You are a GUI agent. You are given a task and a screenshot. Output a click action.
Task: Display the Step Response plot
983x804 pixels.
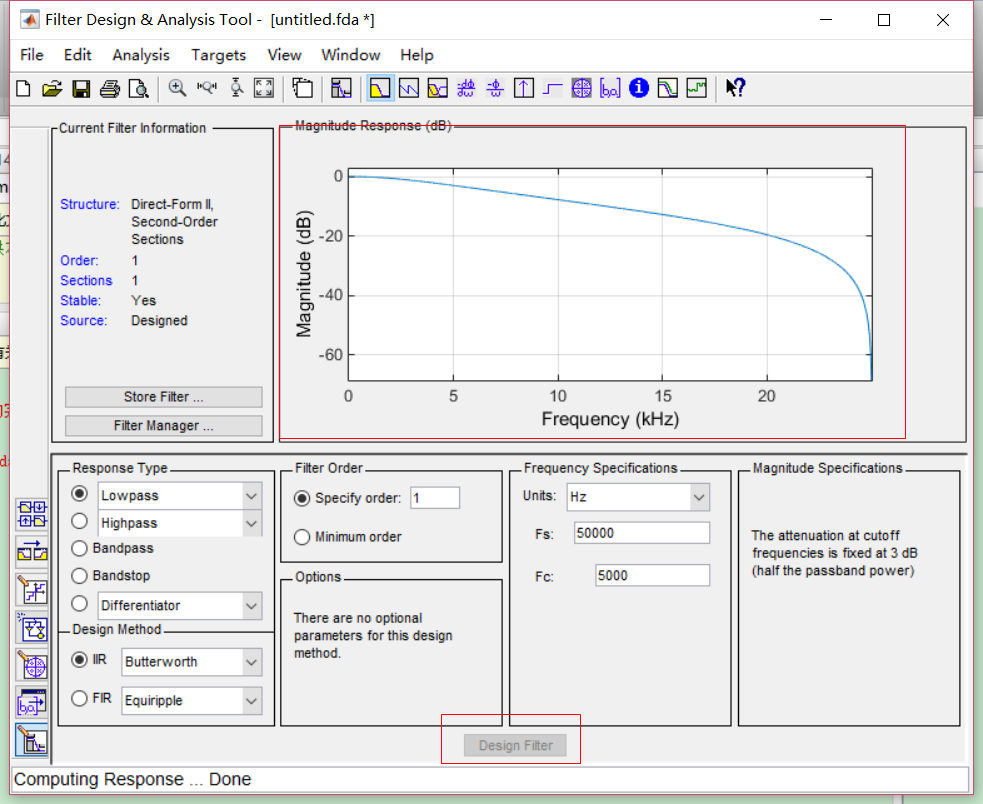552,88
